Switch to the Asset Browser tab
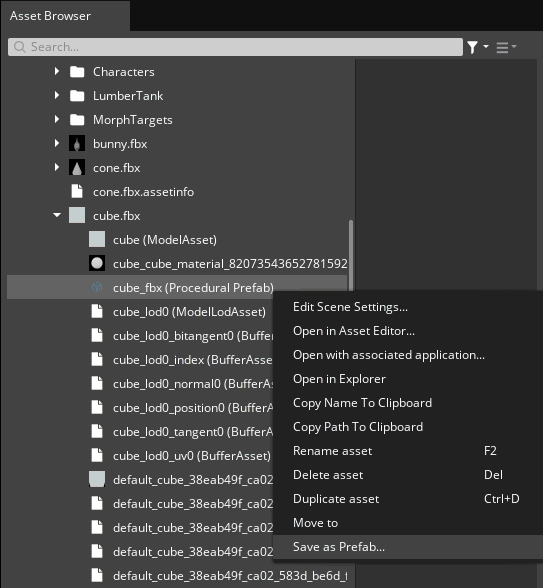This screenshot has height=588, width=543. (50, 16)
